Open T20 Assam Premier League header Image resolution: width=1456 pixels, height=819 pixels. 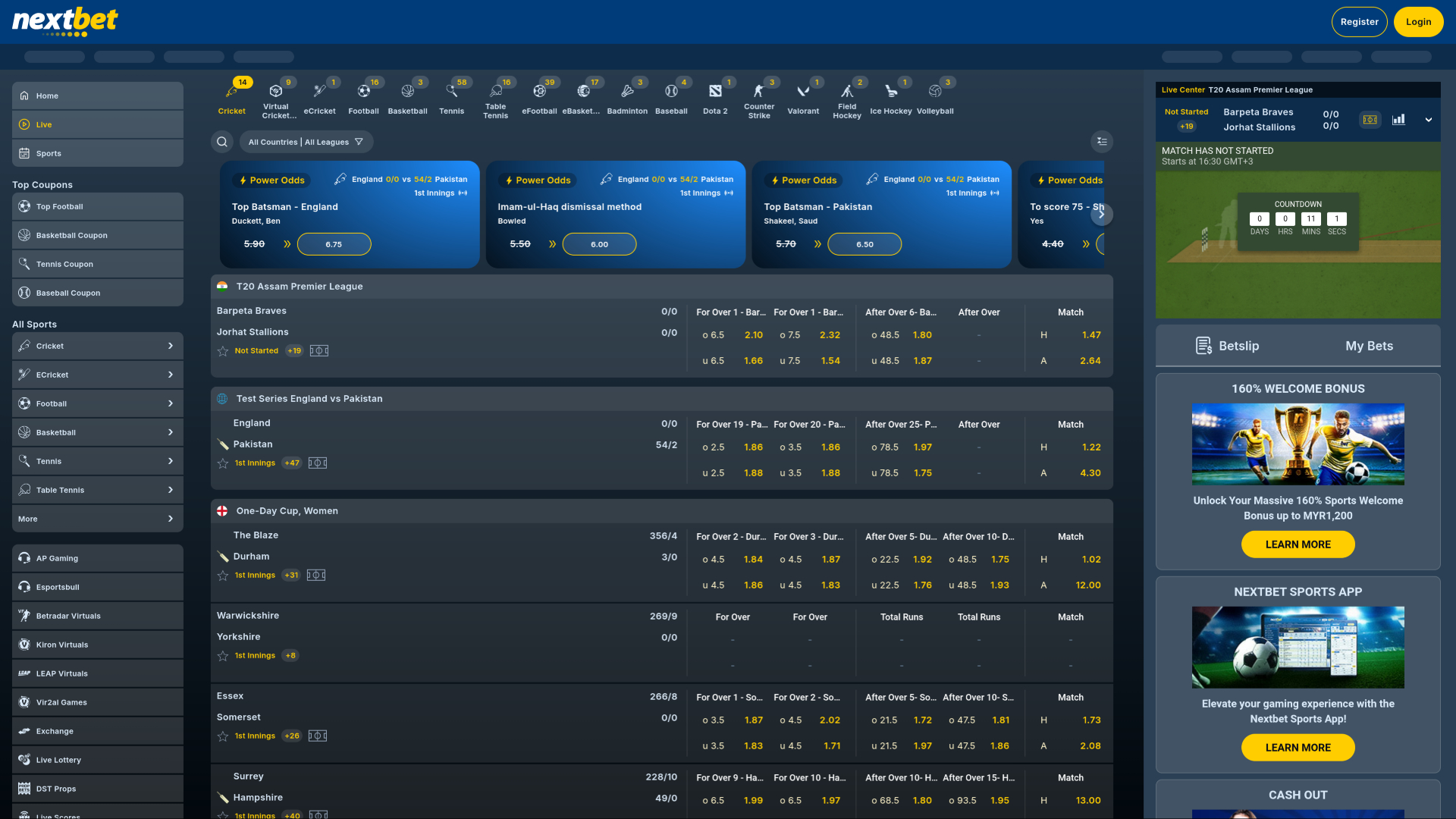pyautogui.click(x=661, y=287)
